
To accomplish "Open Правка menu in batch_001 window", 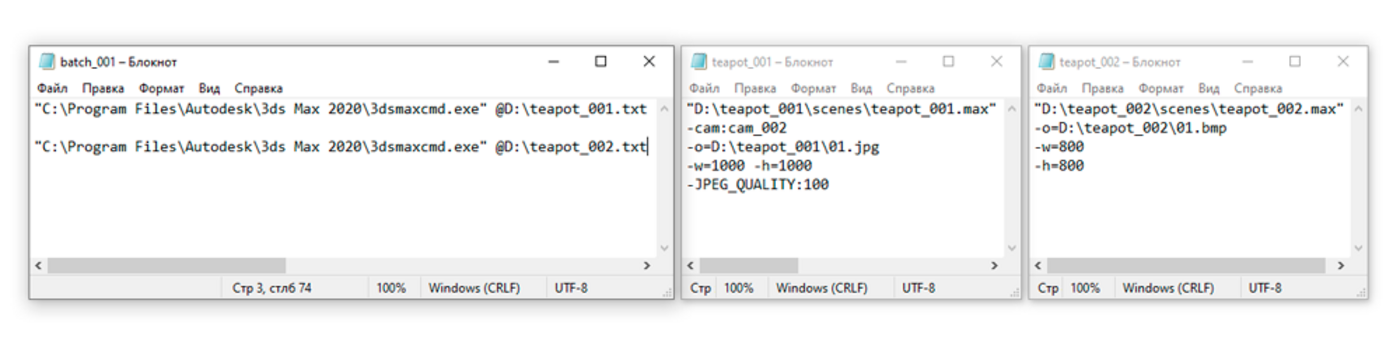I will click(103, 88).
